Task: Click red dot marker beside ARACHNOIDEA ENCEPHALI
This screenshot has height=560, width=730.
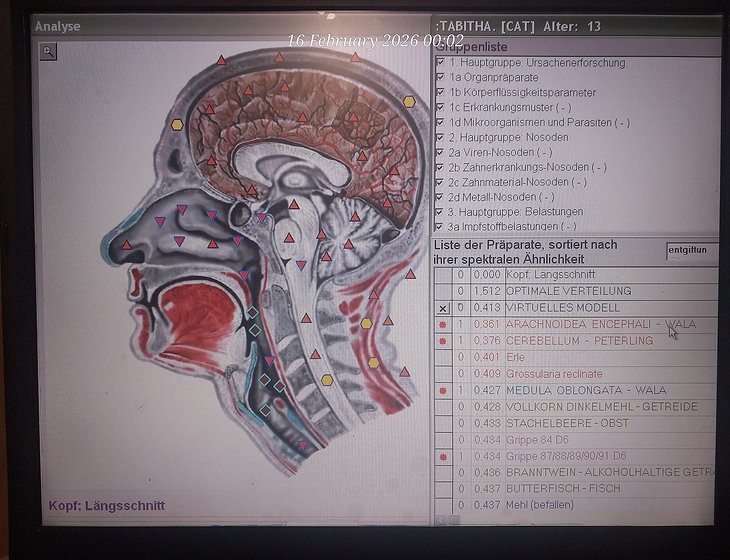Action: pos(442,325)
